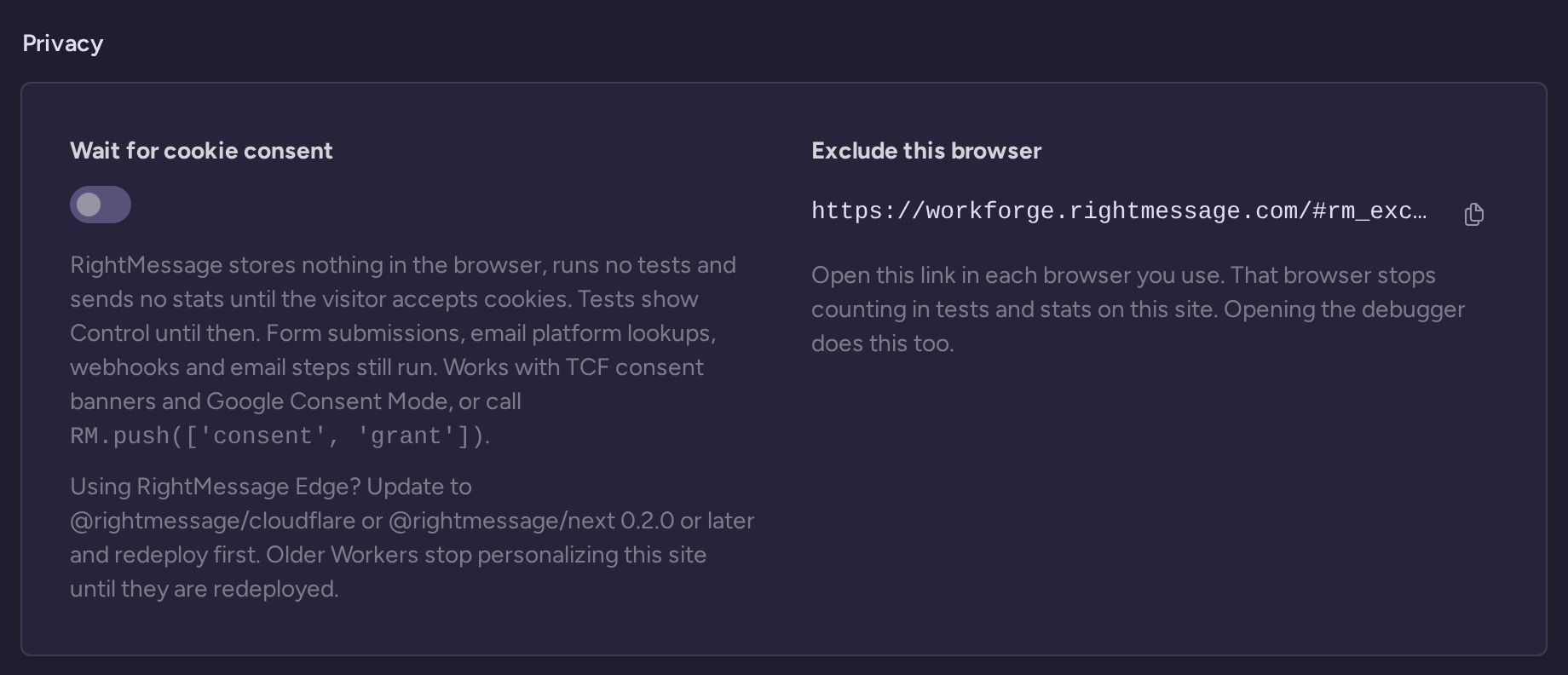Click the "RightMessage stores nothing in the browser" description
This screenshot has height=675, width=1568.
(403, 350)
